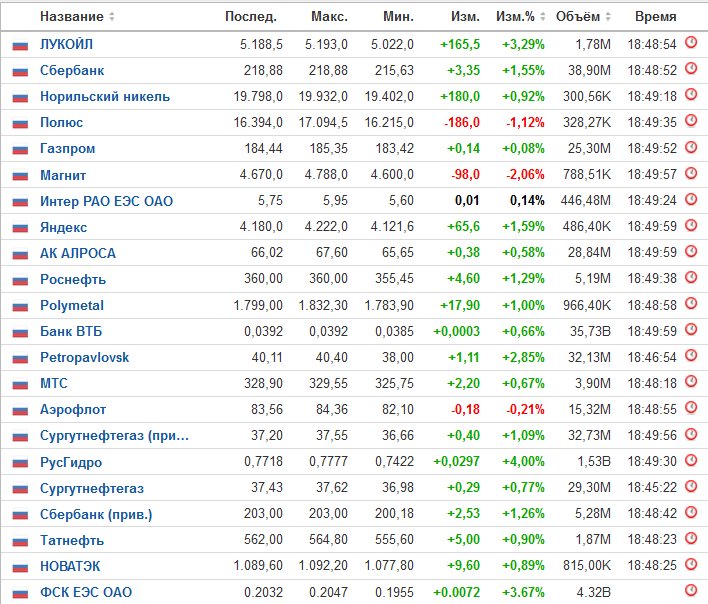Open the АК АЛРОСА link

point(78,253)
